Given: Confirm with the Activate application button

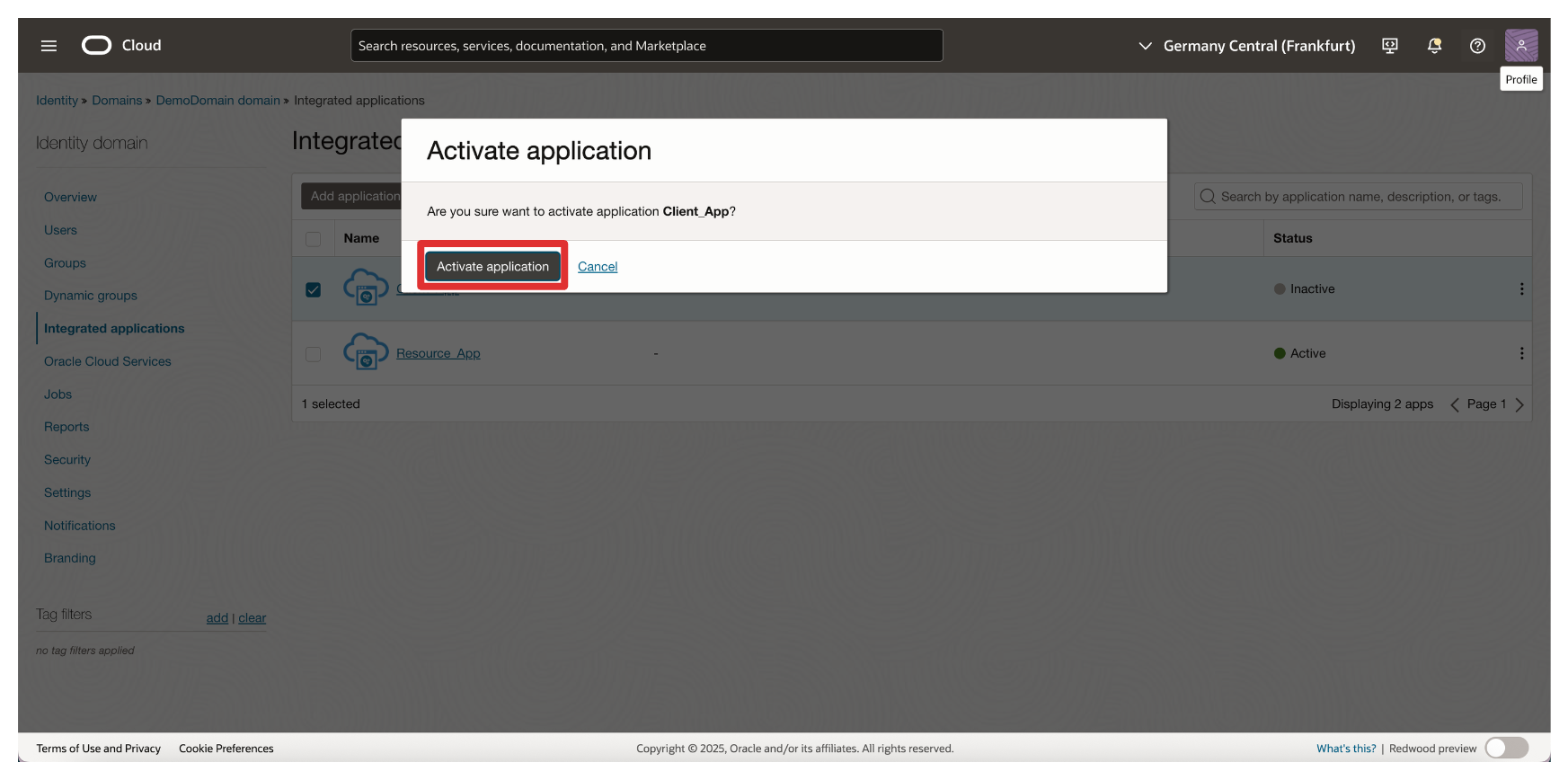Looking at the screenshot, I should tap(492, 267).
